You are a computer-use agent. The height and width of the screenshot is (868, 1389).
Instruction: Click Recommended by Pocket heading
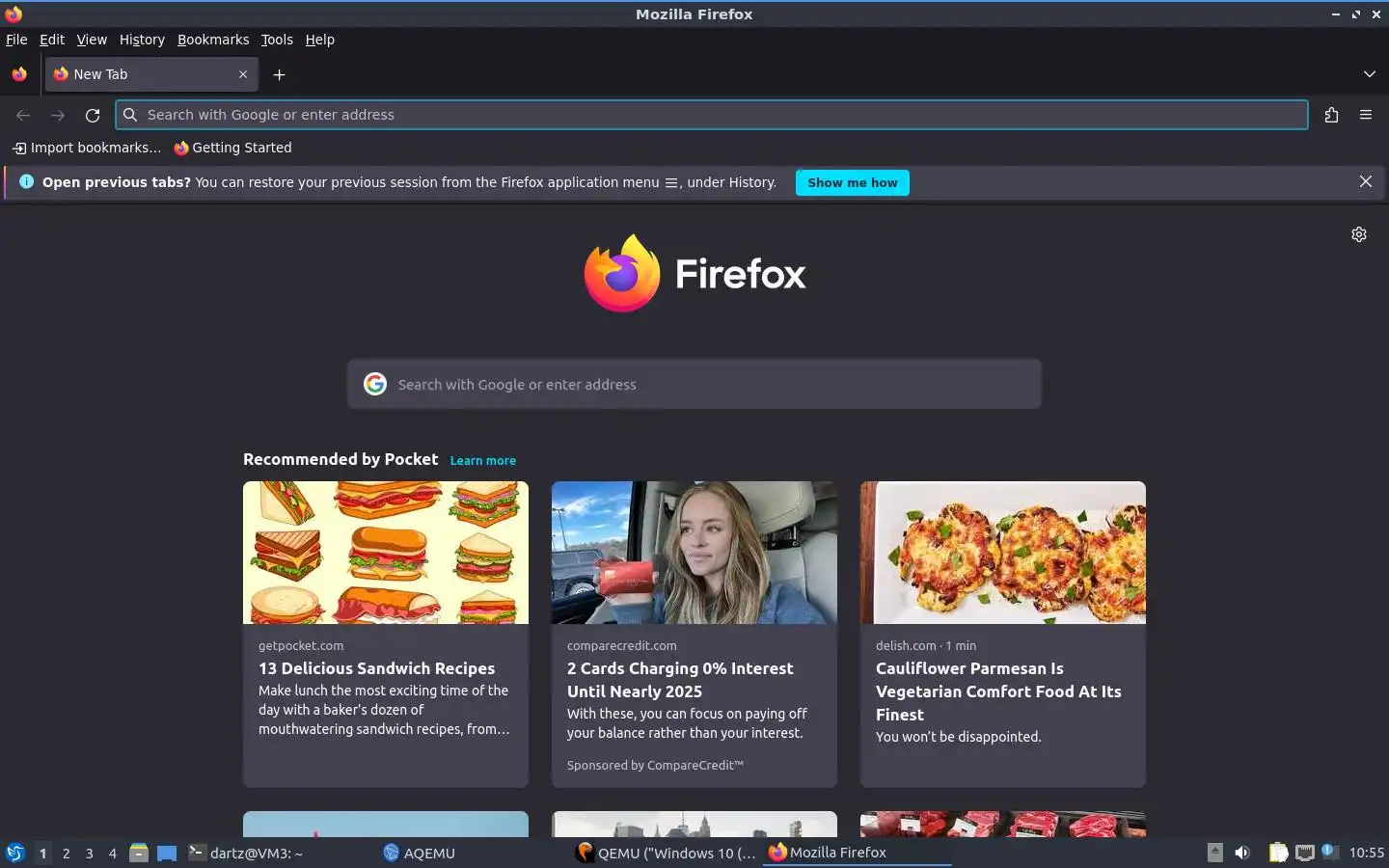coord(340,460)
